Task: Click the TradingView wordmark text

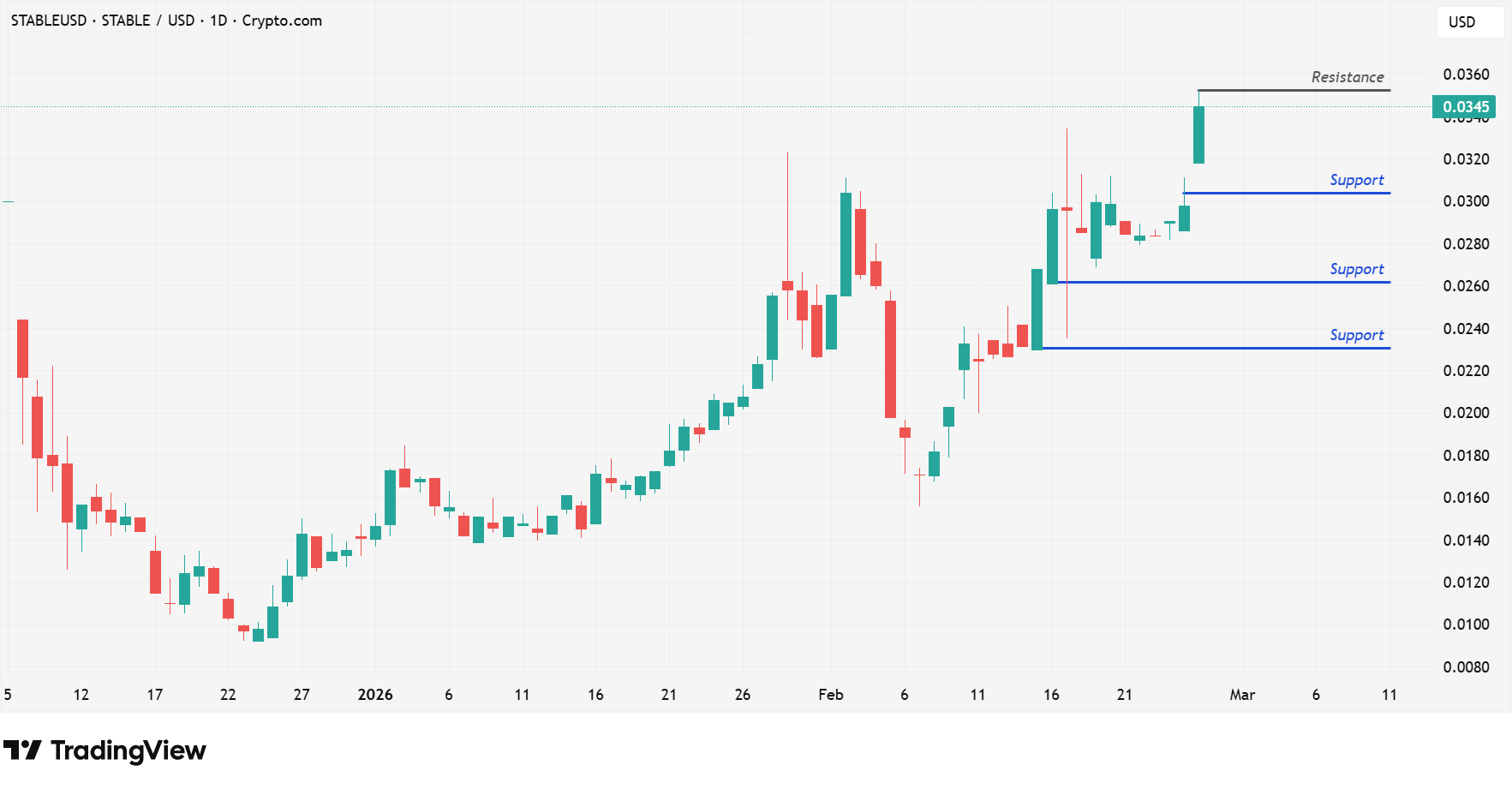Action: click(x=128, y=750)
